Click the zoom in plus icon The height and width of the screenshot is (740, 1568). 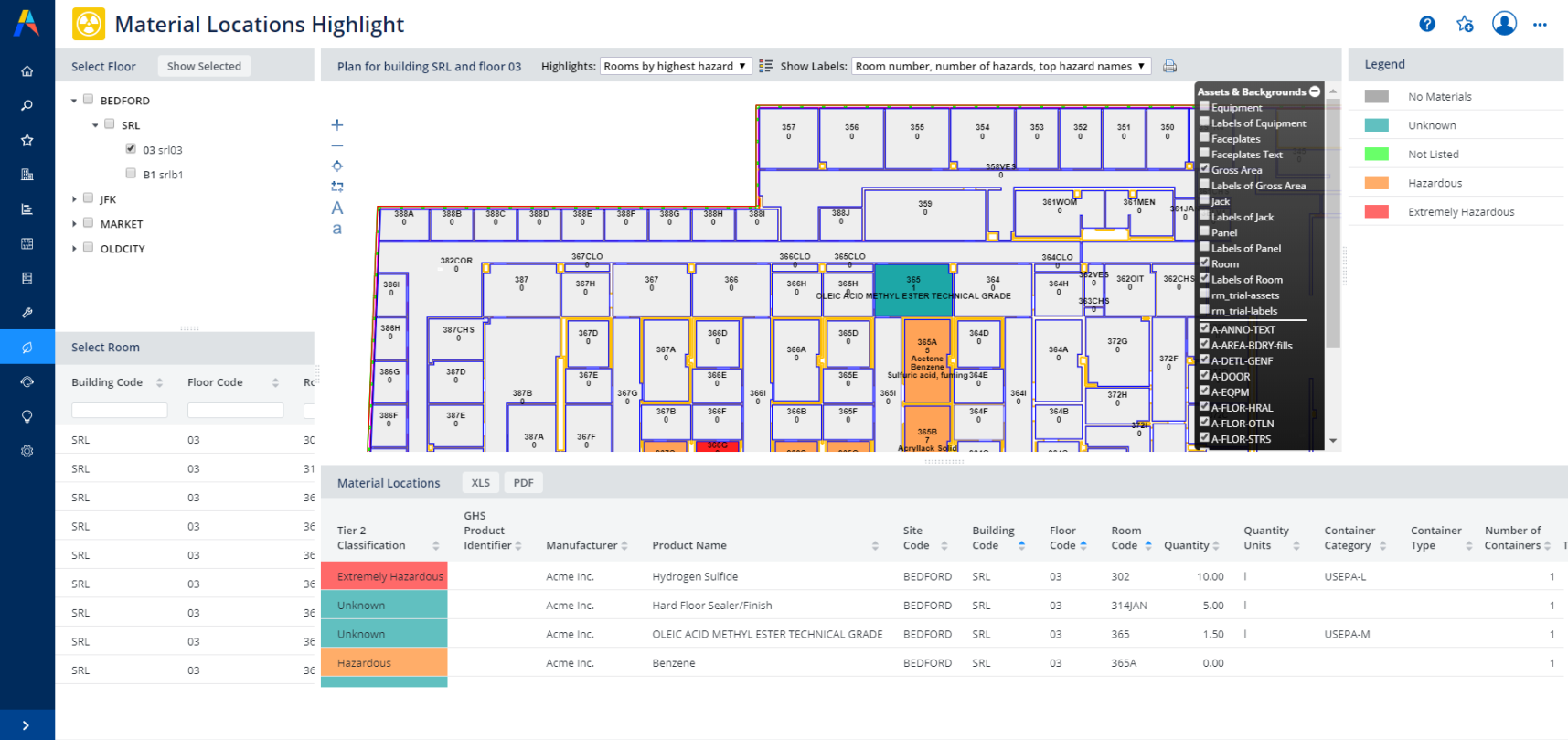(x=337, y=124)
